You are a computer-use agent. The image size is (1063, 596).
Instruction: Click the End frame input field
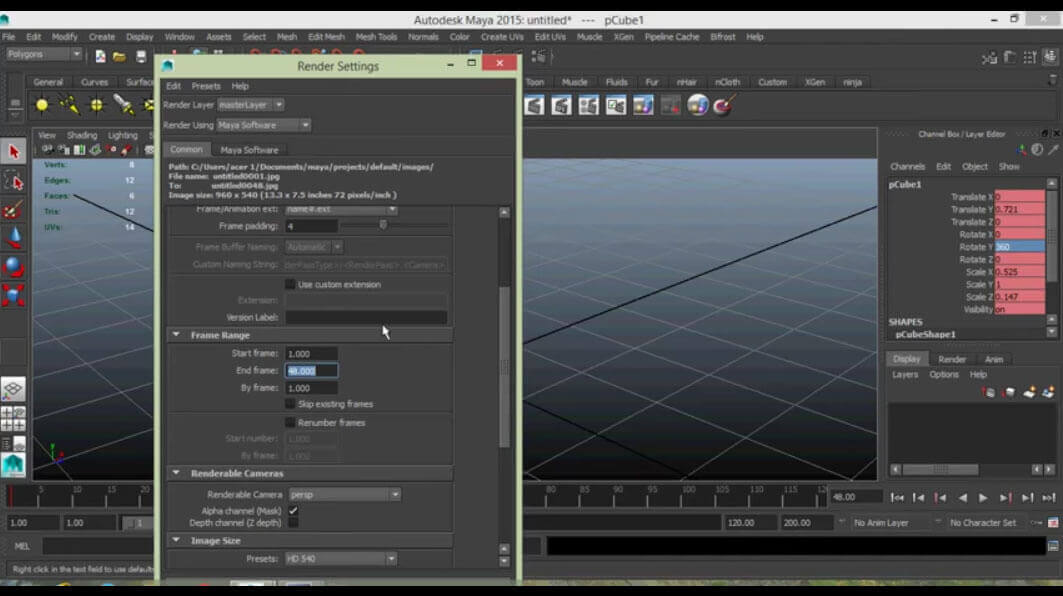(x=311, y=371)
